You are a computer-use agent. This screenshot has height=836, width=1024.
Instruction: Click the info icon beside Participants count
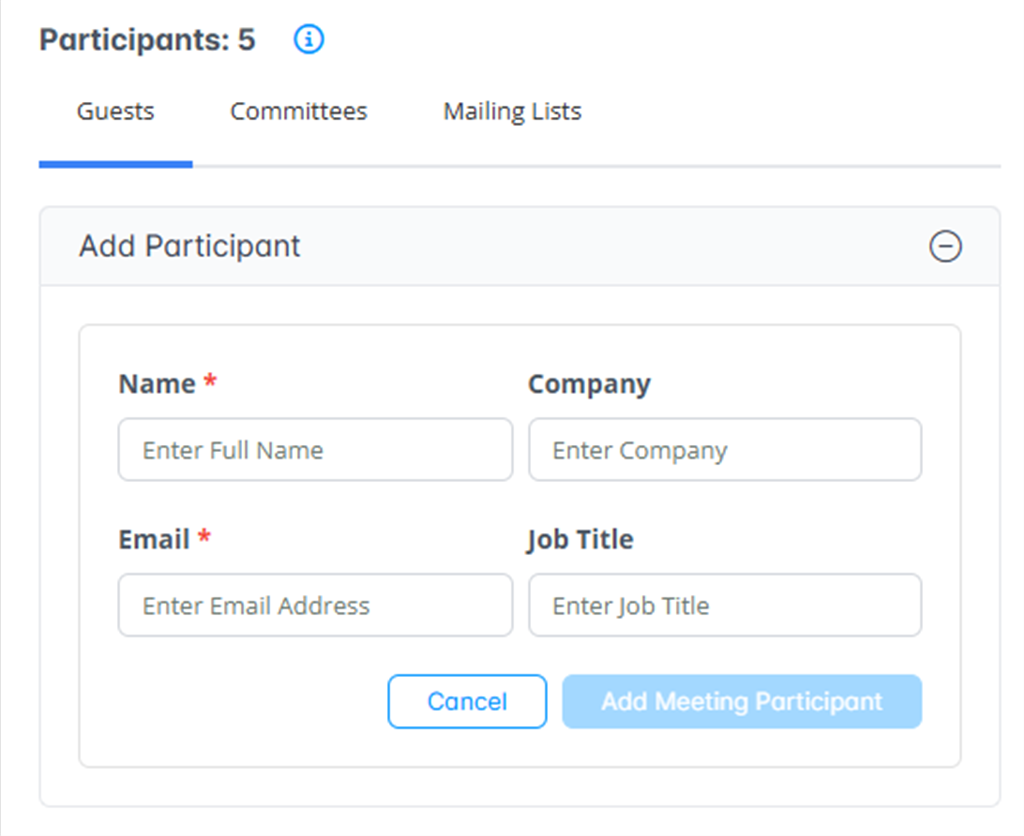point(309,40)
